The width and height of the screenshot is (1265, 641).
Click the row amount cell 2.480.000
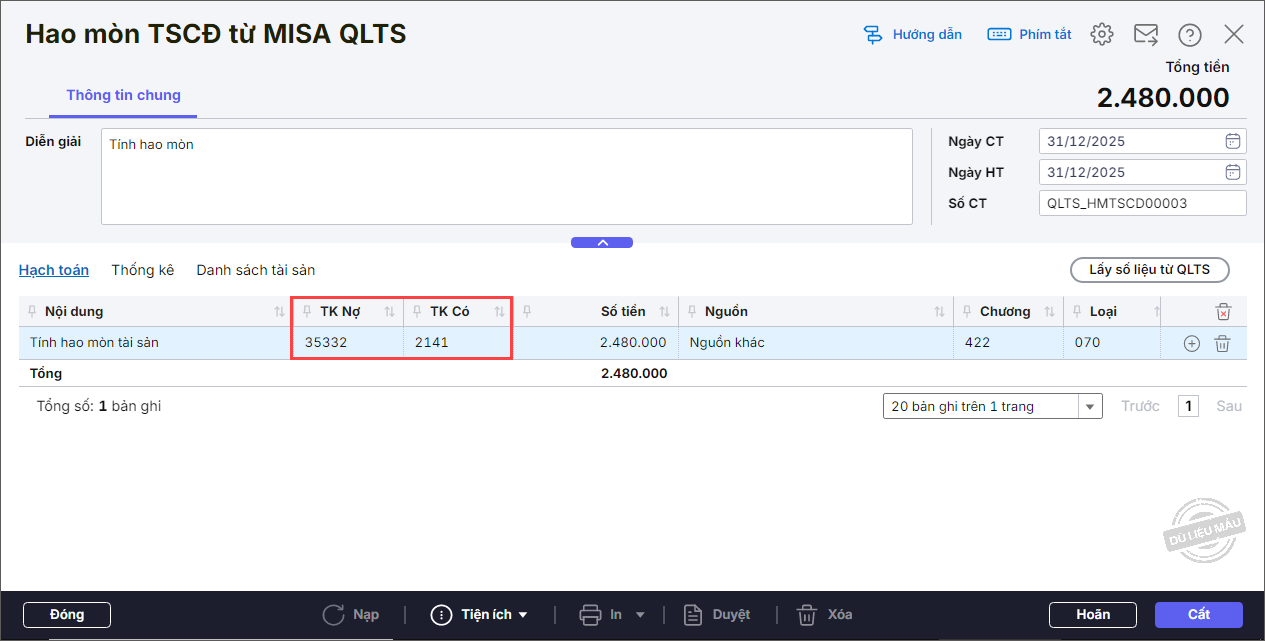tap(596, 343)
